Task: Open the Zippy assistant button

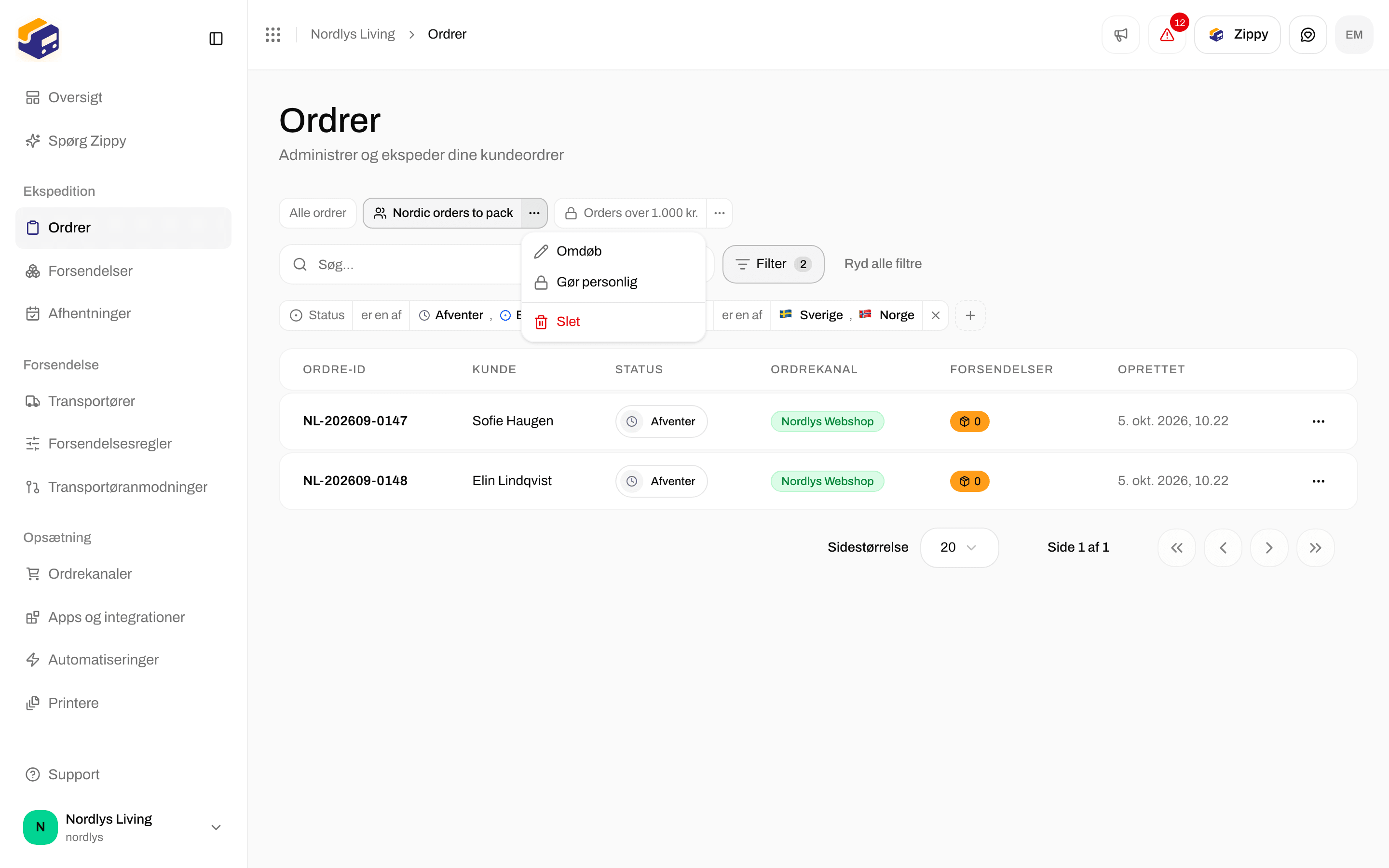Action: (1237, 34)
